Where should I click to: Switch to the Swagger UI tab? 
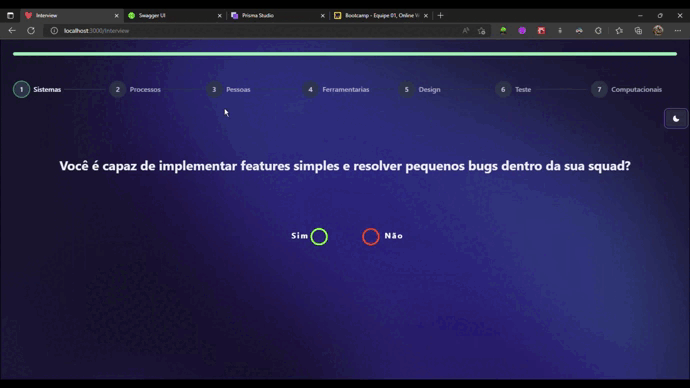[x=174, y=15]
